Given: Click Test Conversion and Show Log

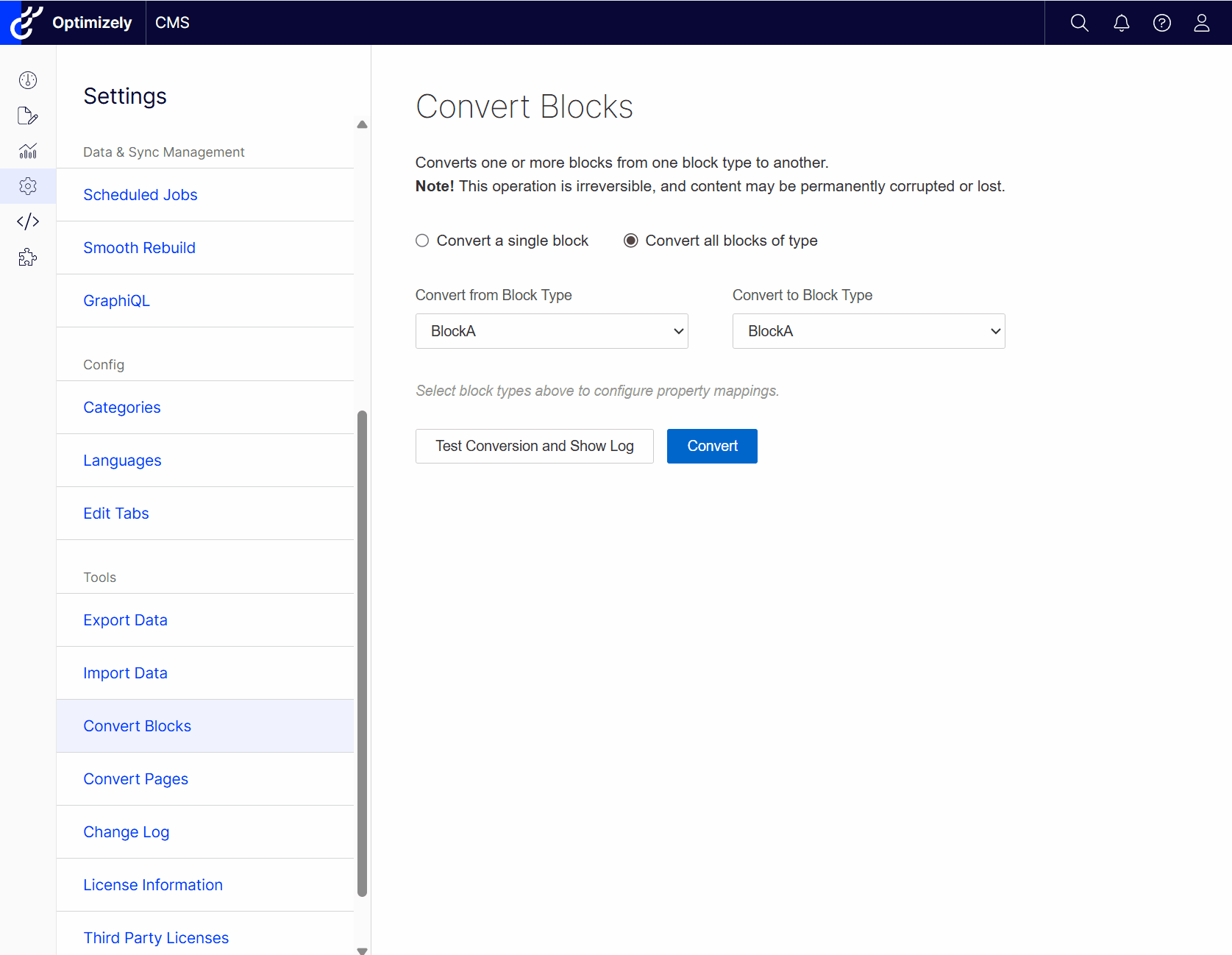Looking at the screenshot, I should click(x=534, y=446).
